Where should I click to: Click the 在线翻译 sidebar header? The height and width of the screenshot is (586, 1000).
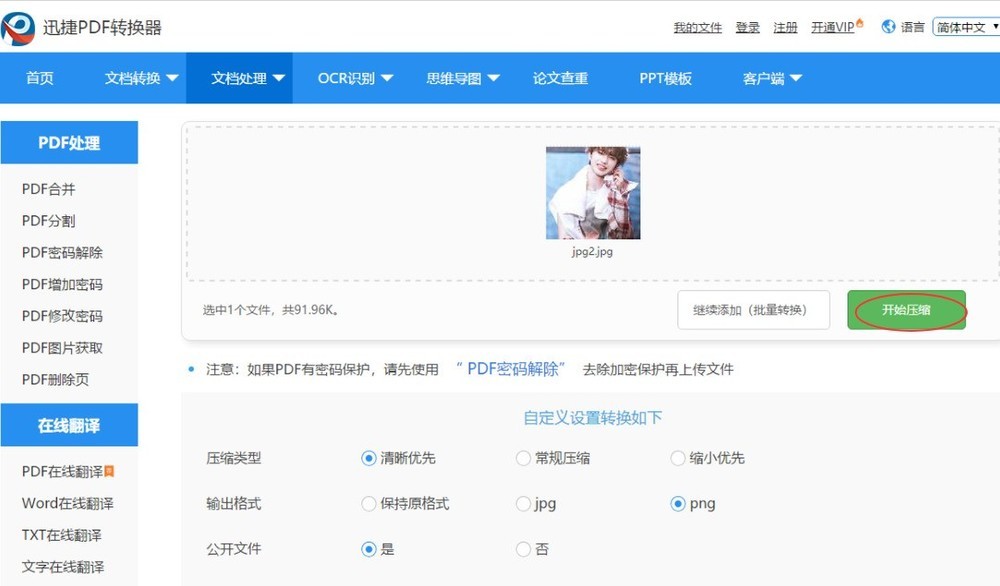[x=69, y=425]
